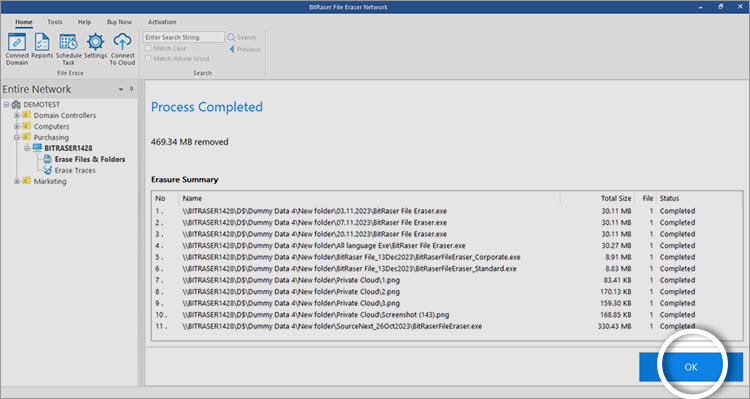Viewport: 750px width, 399px height.
Task: Open Reports from the ribbon
Action: click(x=42, y=46)
